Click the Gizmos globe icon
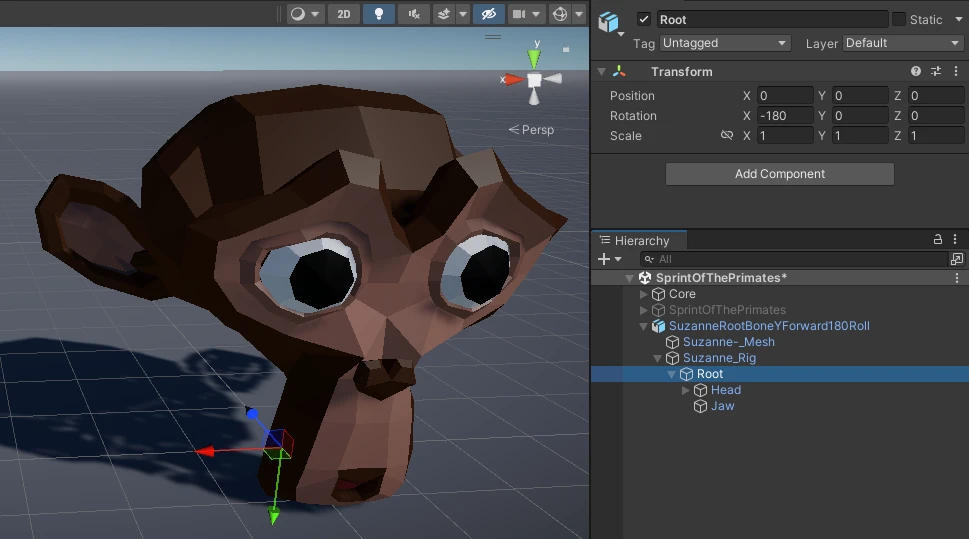Image resolution: width=969 pixels, height=539 pixels. tap(560, 14)
